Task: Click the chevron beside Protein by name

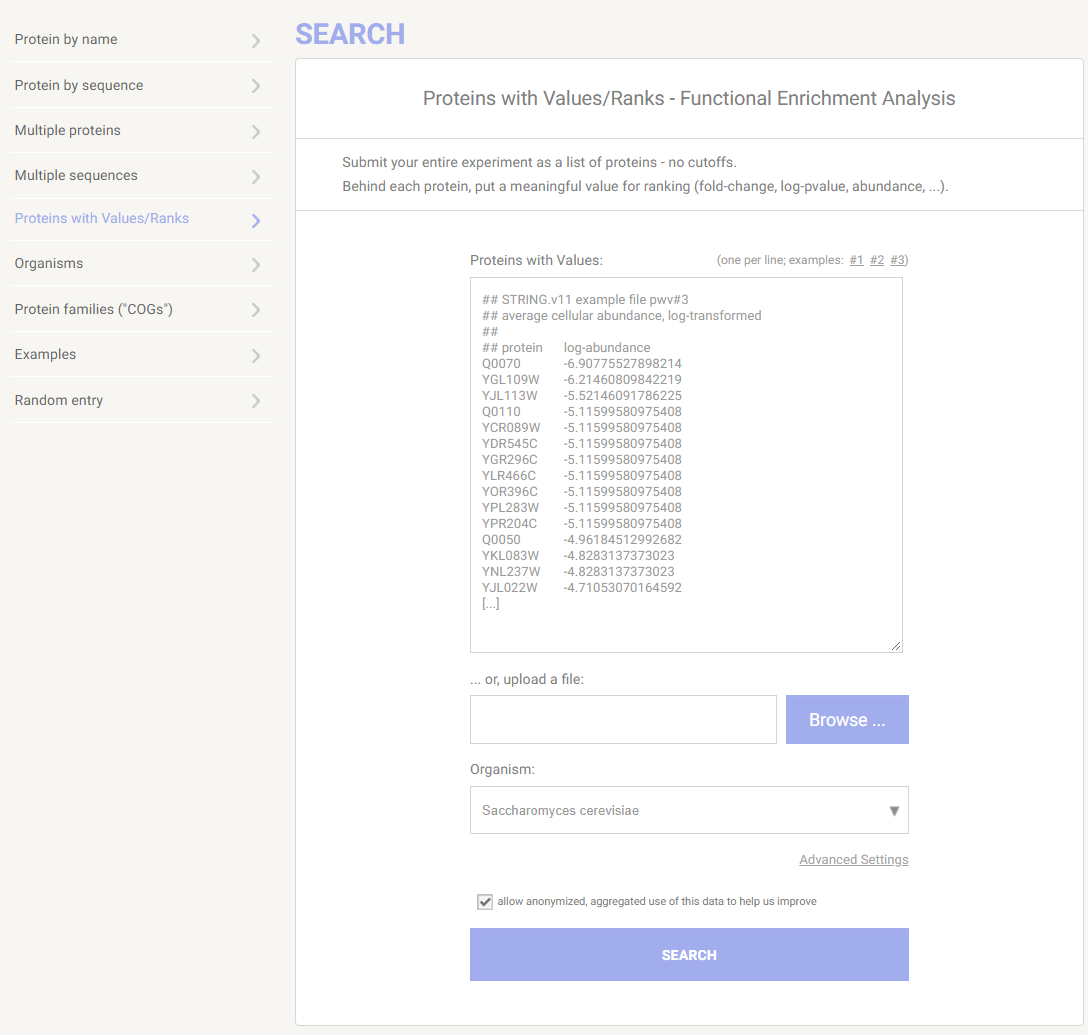Action: 256,41
